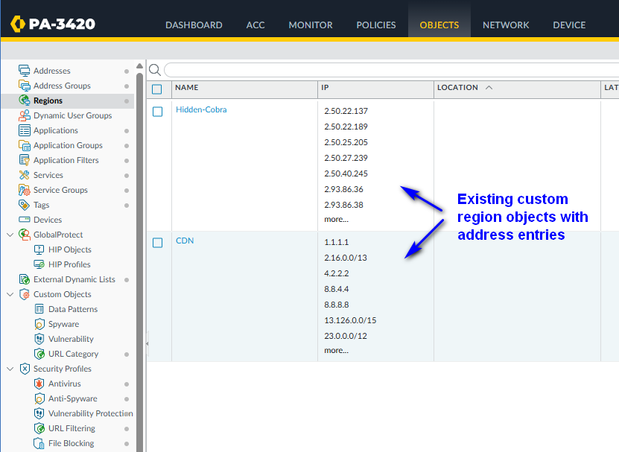Viewport: 619px width, 452px height.
Task: Collapse the Custom Objects tree node
Action: coord(10,294)
